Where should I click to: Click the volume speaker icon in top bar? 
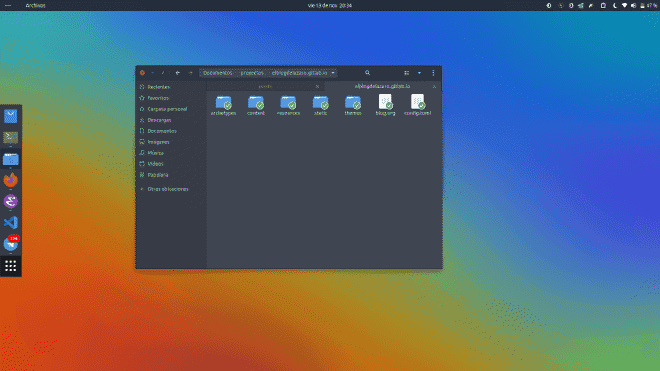[x=633, y=5]
